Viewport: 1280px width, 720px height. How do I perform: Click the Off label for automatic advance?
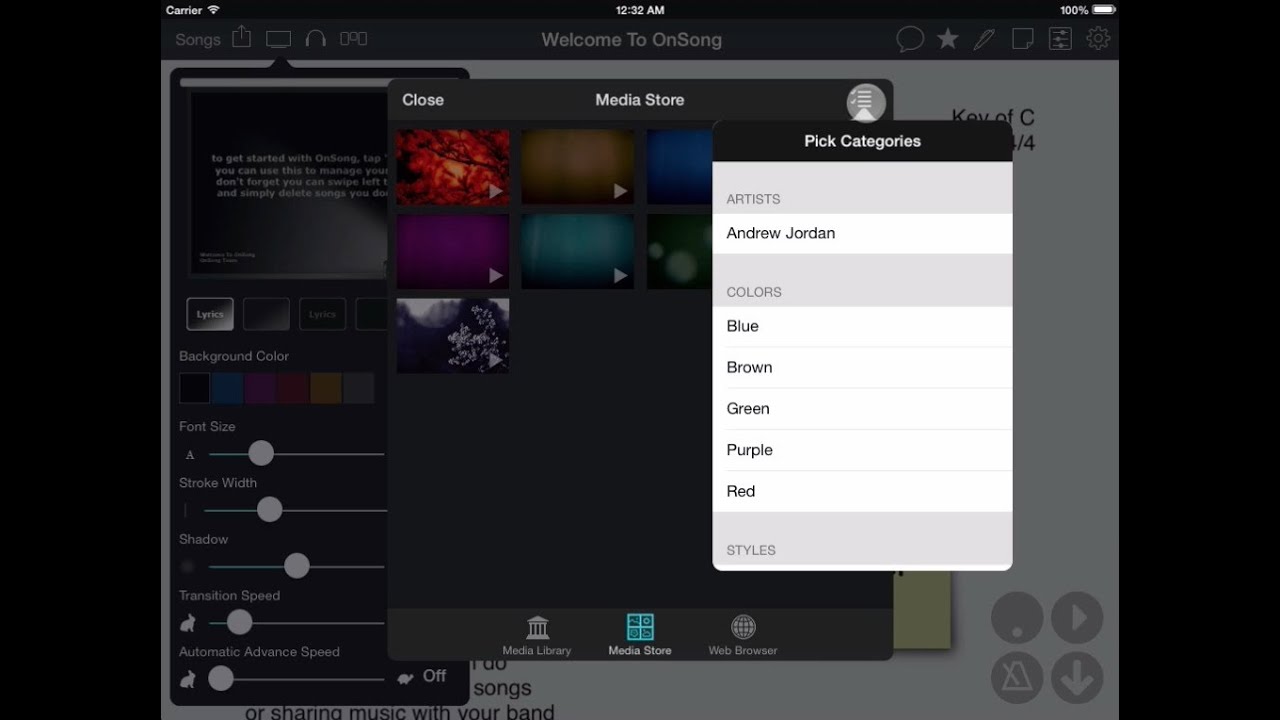[434, 676]
